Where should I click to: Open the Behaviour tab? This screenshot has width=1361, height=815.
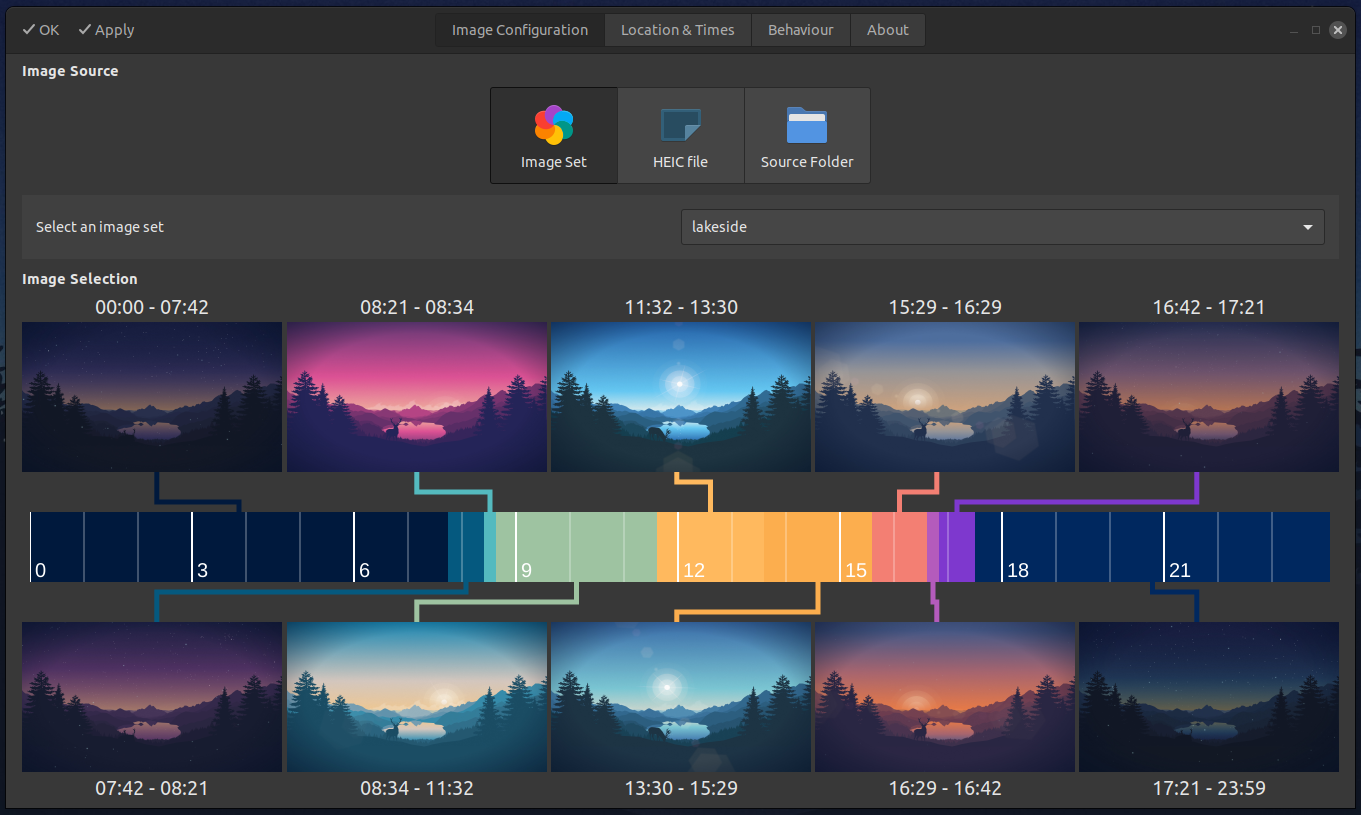tap(800, 30)
